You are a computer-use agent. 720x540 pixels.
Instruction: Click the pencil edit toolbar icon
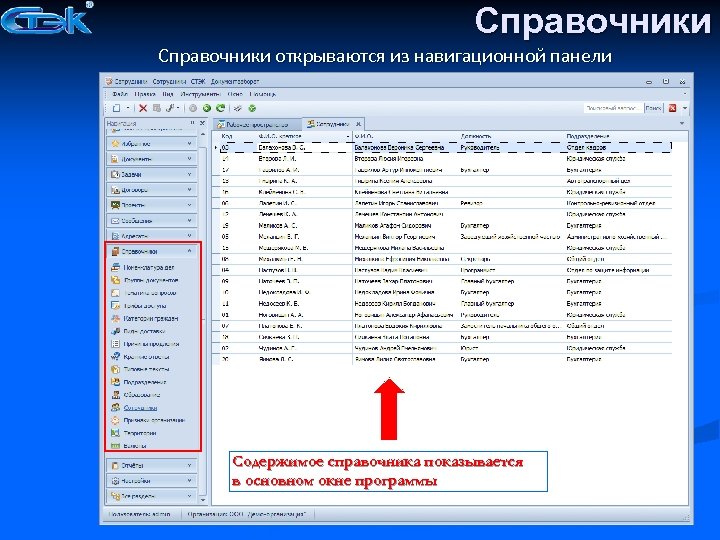pos(237,108)
